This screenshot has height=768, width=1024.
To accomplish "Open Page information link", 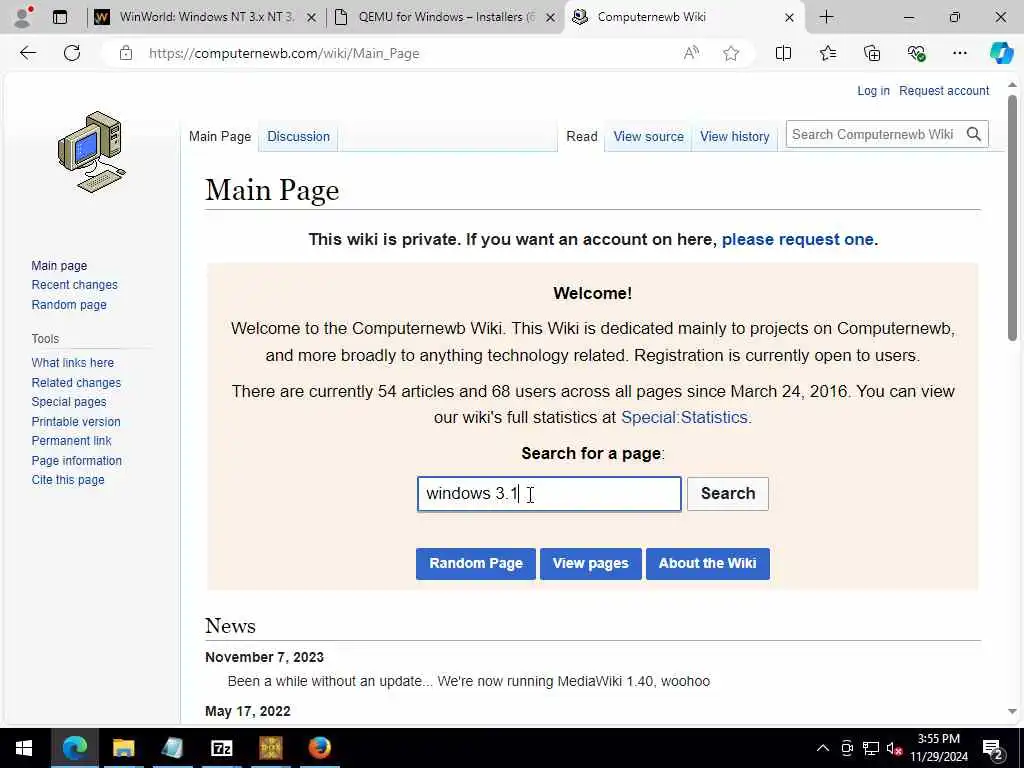I will [x=76, y=460].
